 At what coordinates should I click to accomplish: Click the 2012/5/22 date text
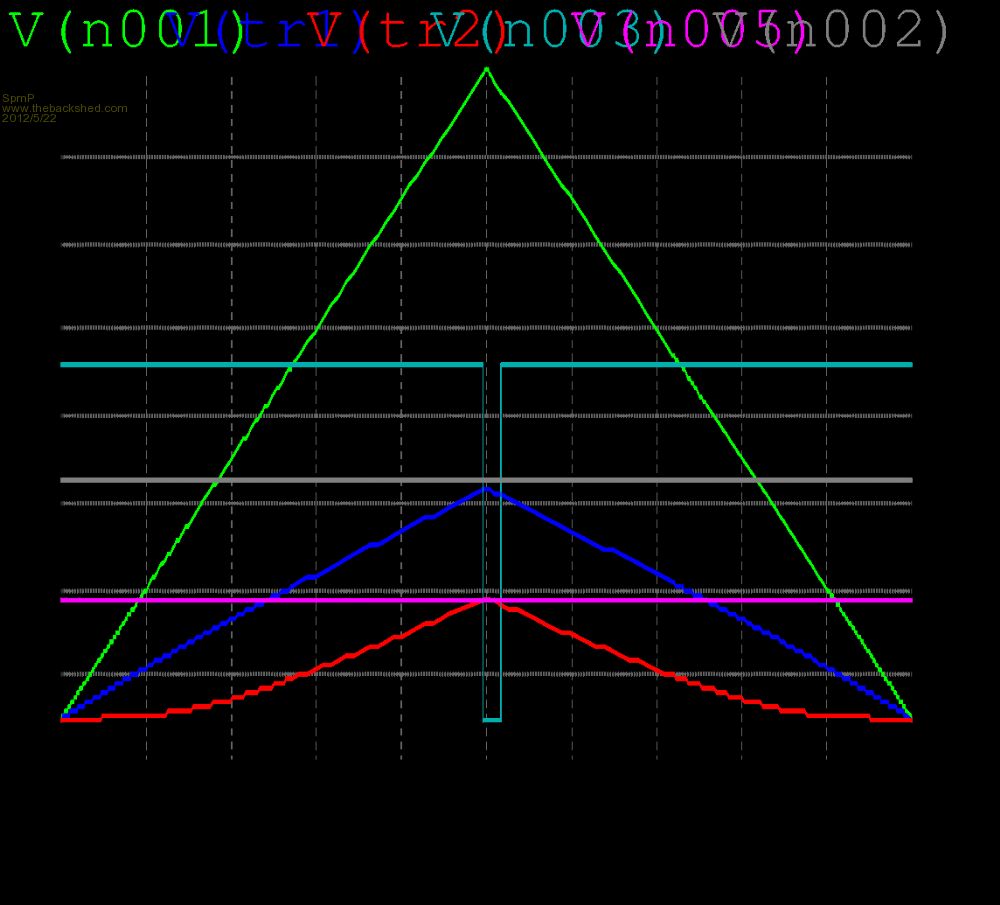29,118
